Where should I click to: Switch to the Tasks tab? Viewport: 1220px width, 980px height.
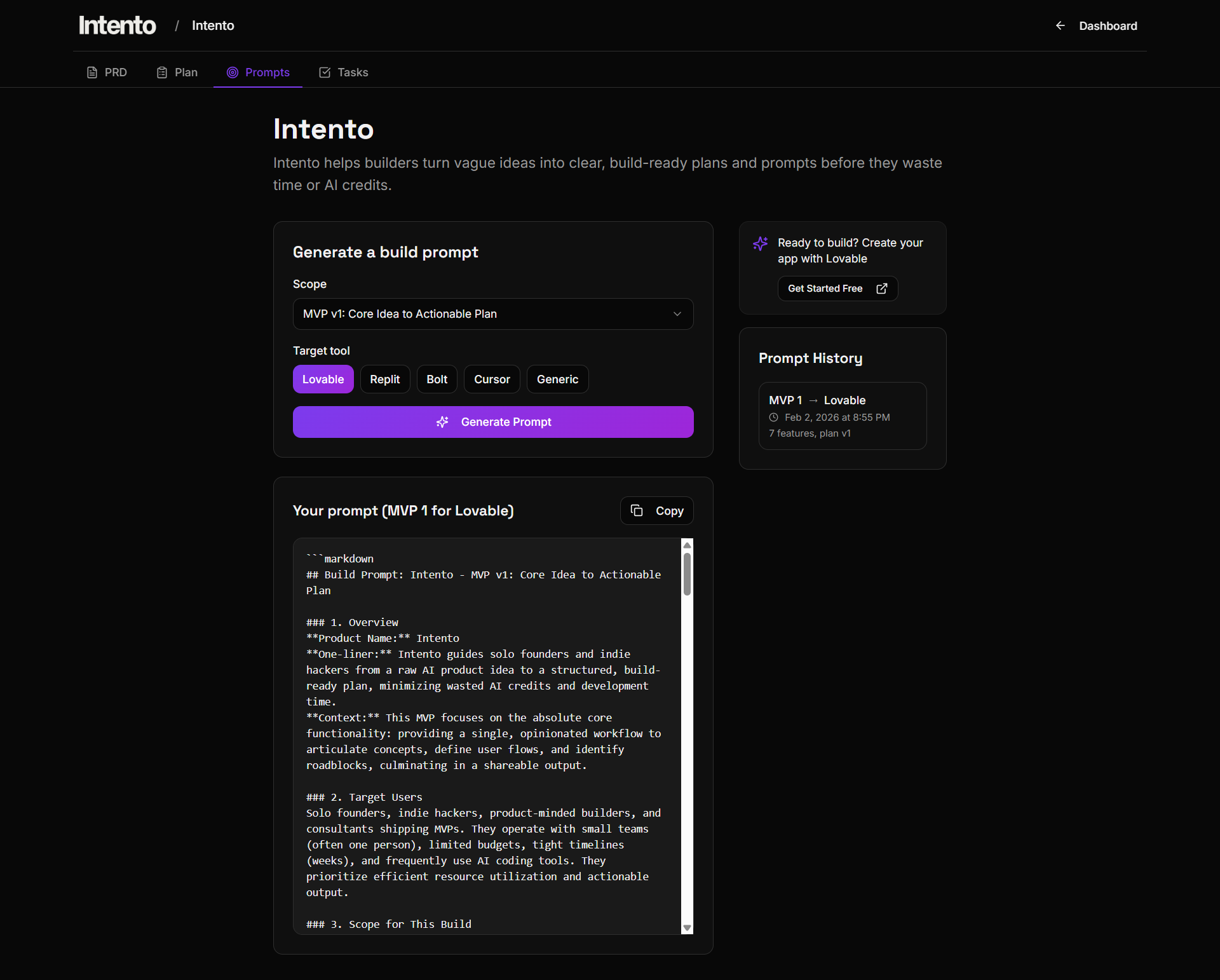[x=343, y=72]
